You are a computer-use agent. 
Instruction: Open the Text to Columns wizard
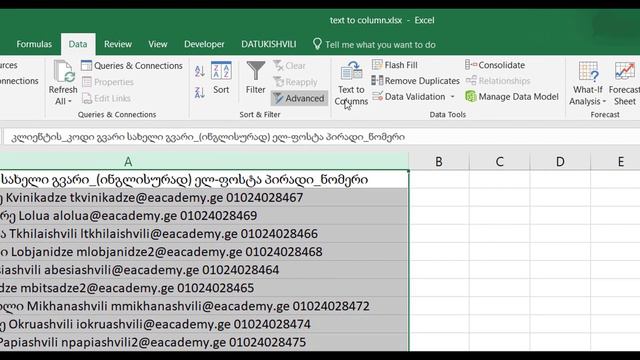351,84
